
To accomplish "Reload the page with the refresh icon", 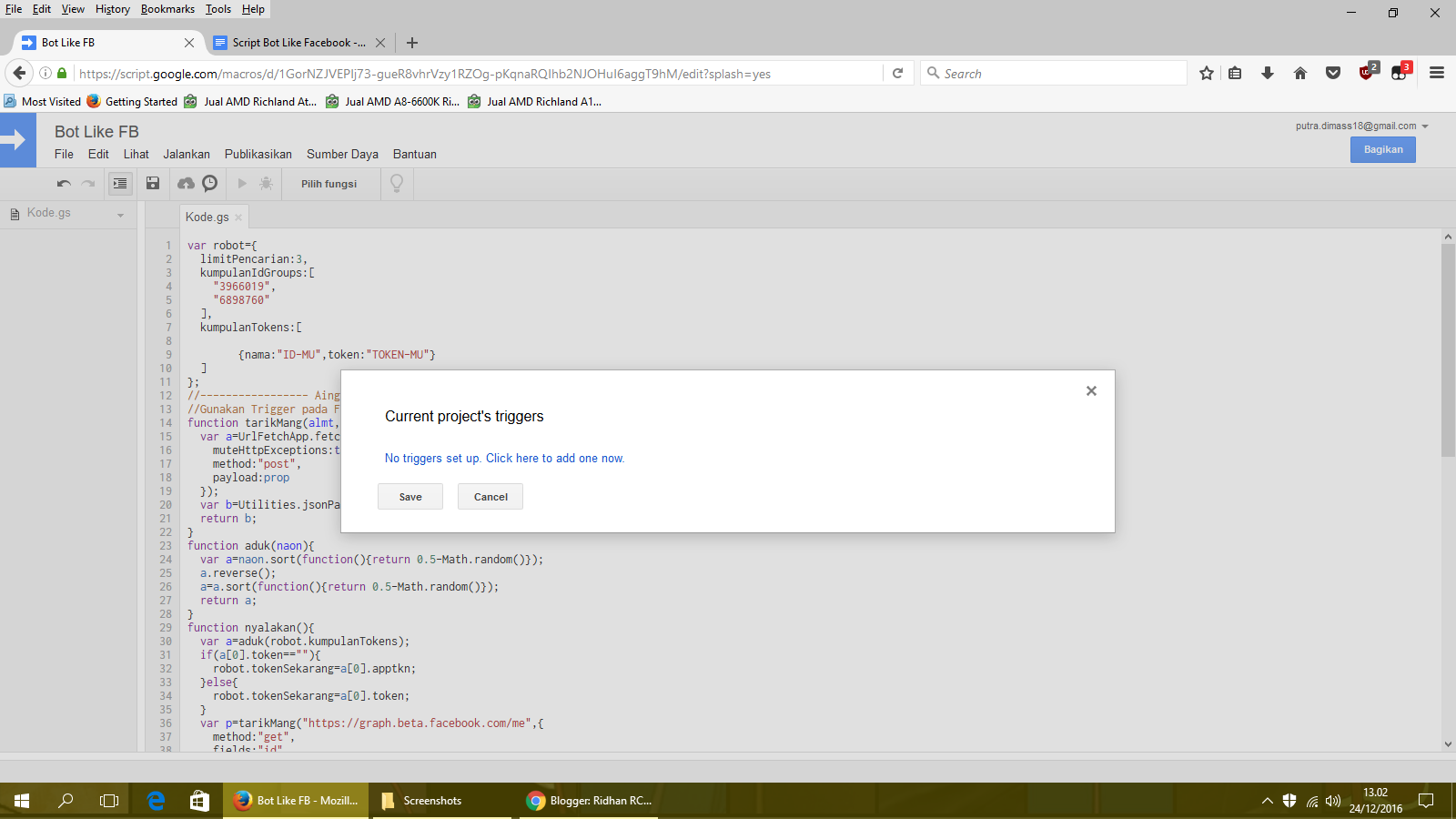I will tap(897, 74).
